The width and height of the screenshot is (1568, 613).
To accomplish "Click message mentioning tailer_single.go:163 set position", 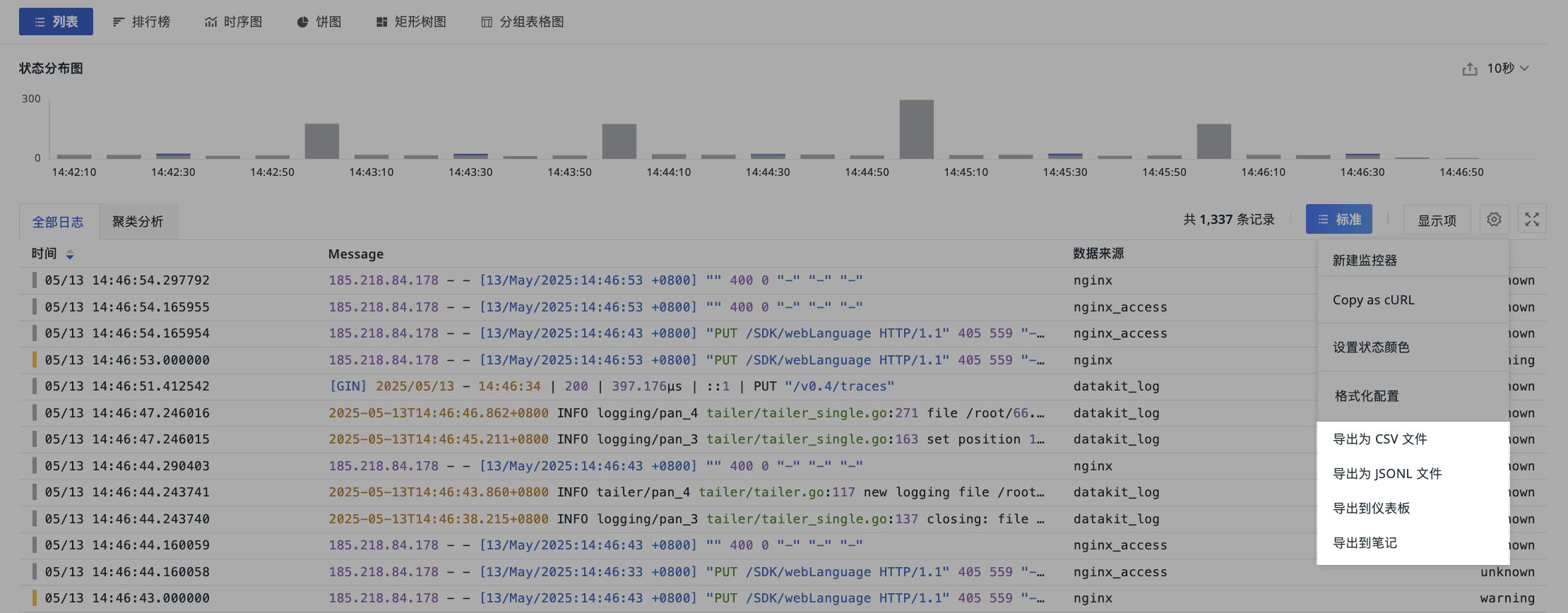I will [x=687, y=439].
